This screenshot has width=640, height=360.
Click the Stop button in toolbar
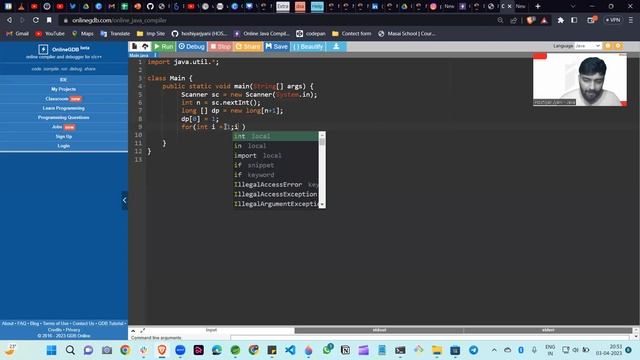point(220,47)
